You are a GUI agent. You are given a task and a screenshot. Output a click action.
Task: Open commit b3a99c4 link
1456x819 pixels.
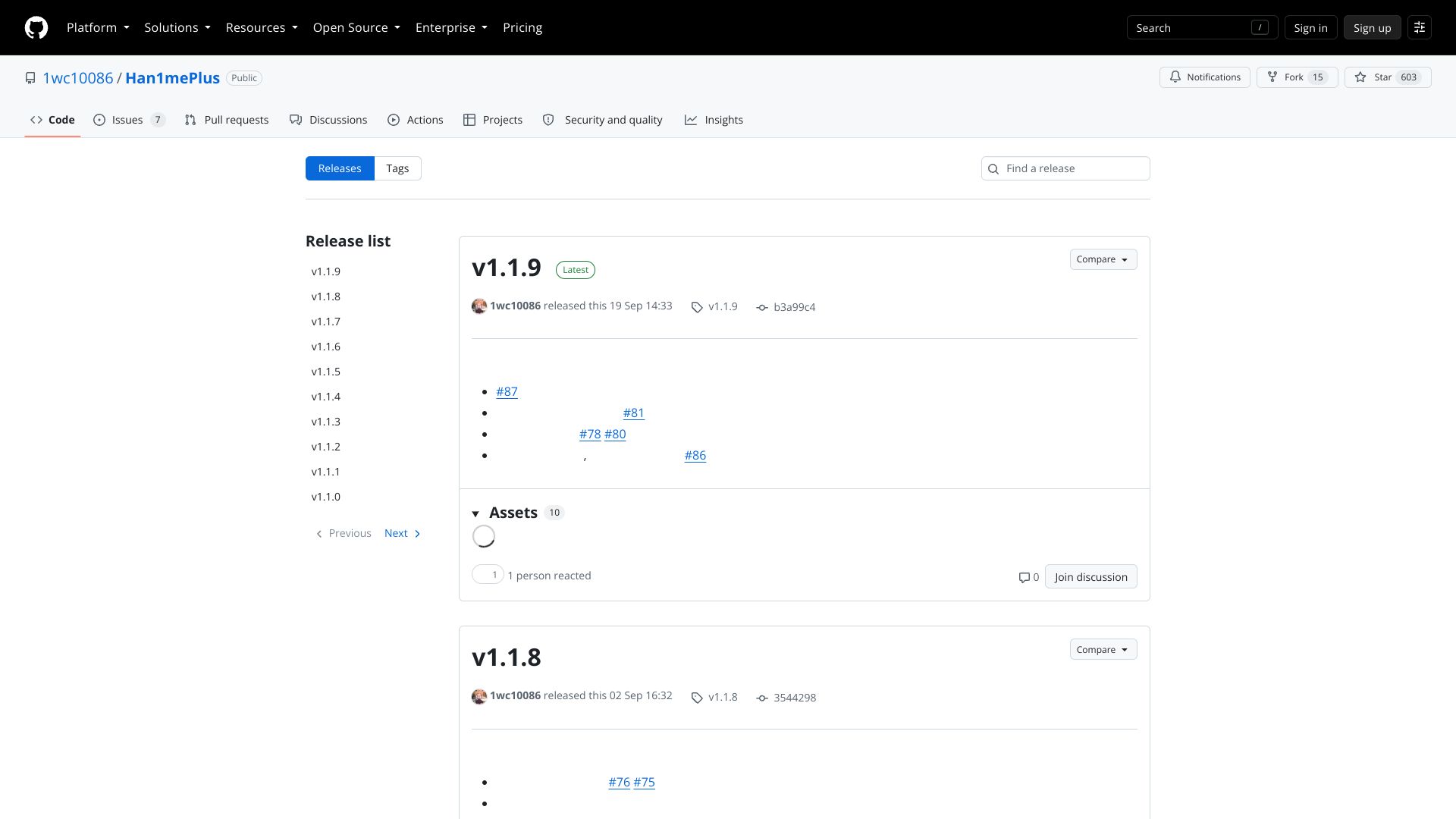coord(786,307)
